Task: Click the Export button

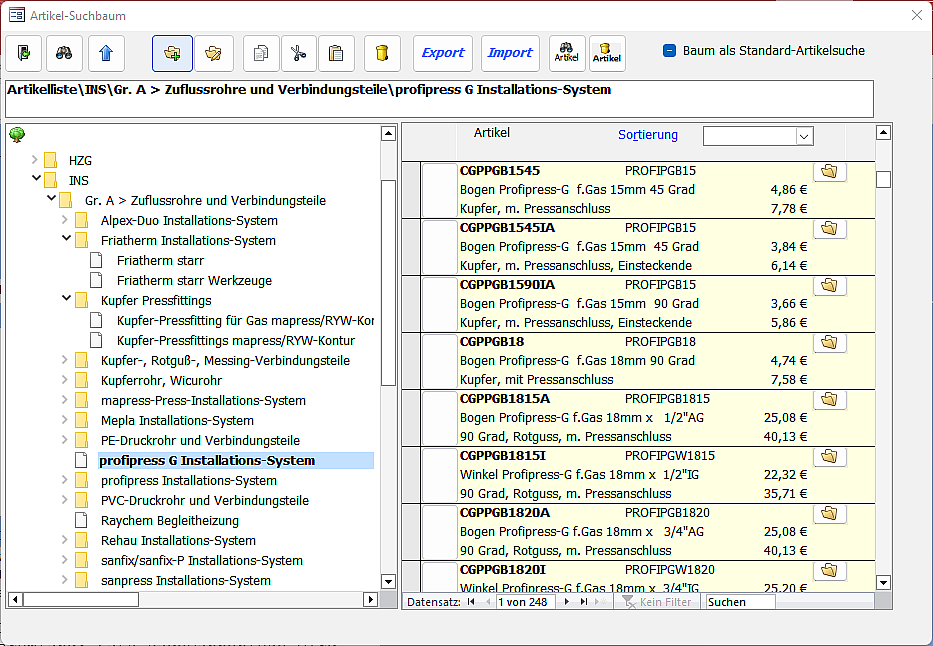Action: (x=442, y=53)
